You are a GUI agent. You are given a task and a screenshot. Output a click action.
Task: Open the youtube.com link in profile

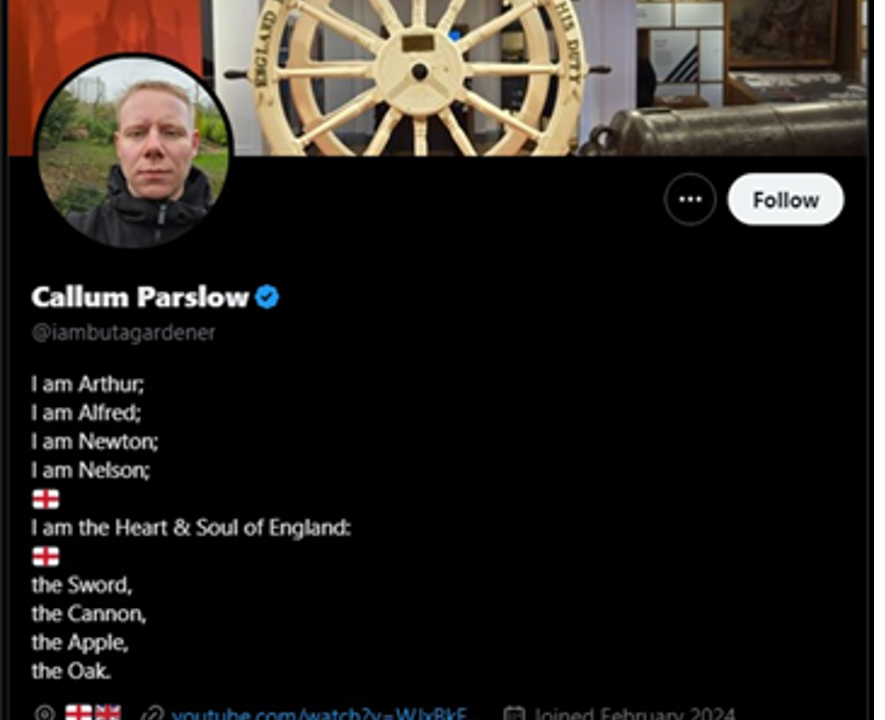319,713
